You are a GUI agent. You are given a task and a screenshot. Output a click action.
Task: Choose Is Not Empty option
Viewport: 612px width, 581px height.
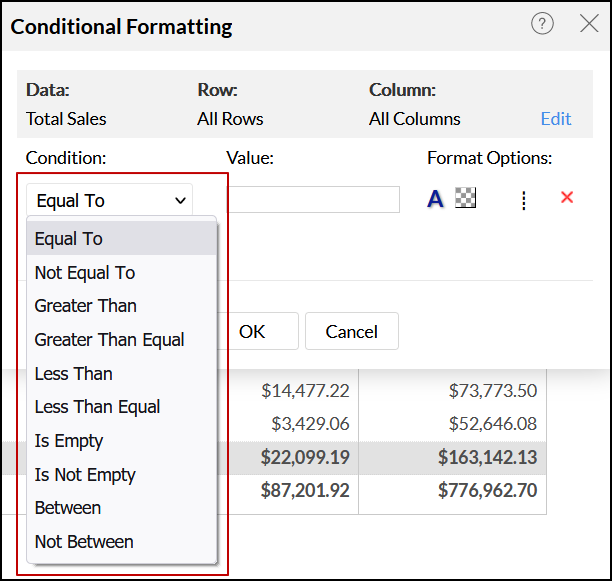click(x=85, y=475)
